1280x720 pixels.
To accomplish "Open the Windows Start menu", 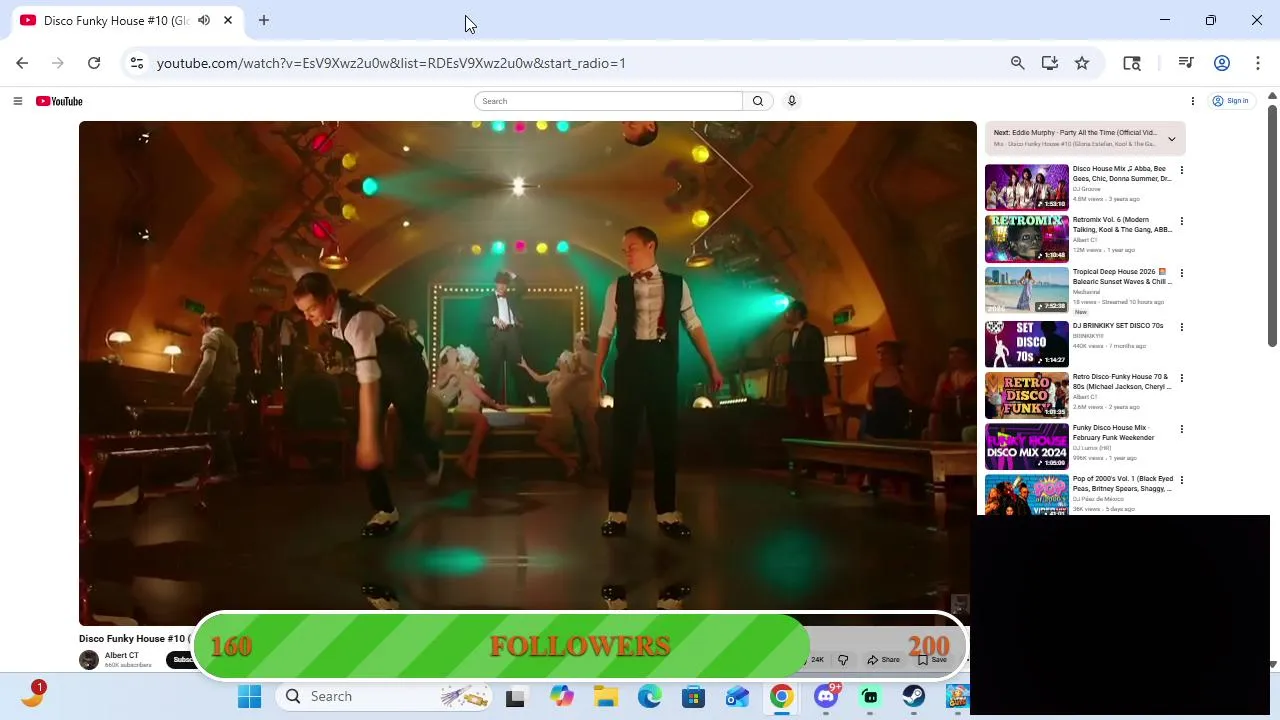I will (249, 696).
